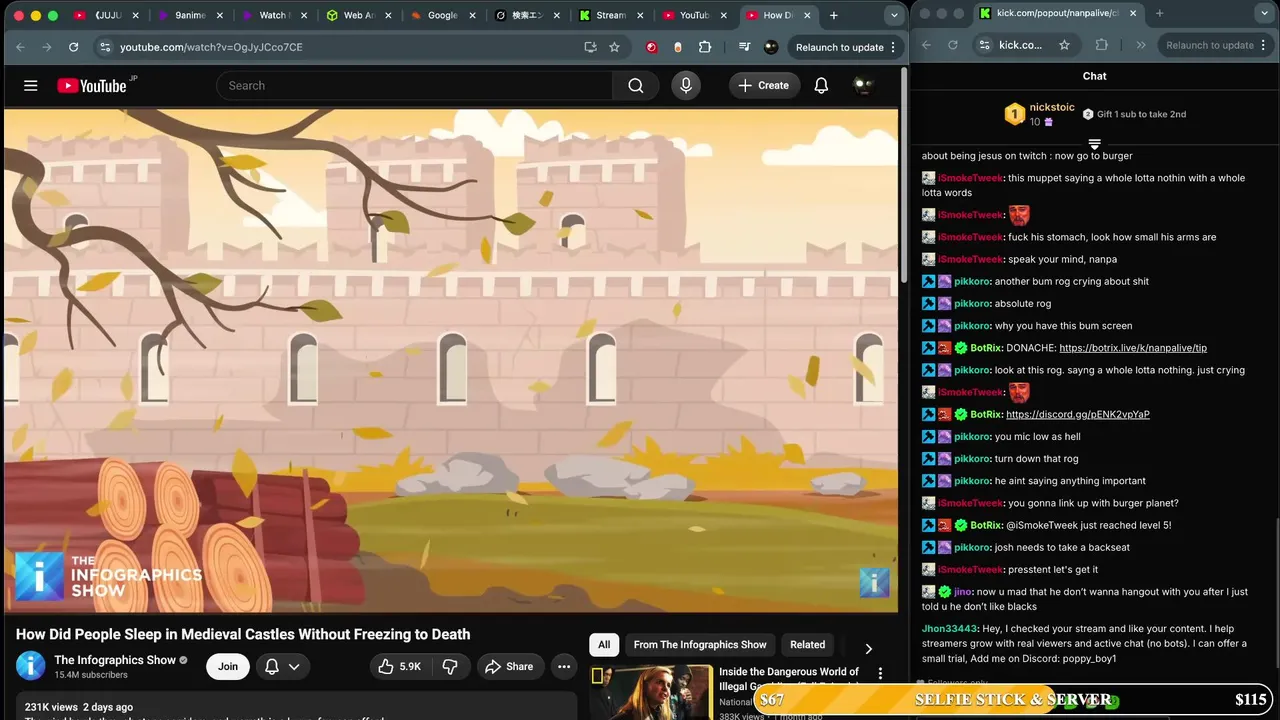
Task: Click the Share button
Action: [508, 667]
